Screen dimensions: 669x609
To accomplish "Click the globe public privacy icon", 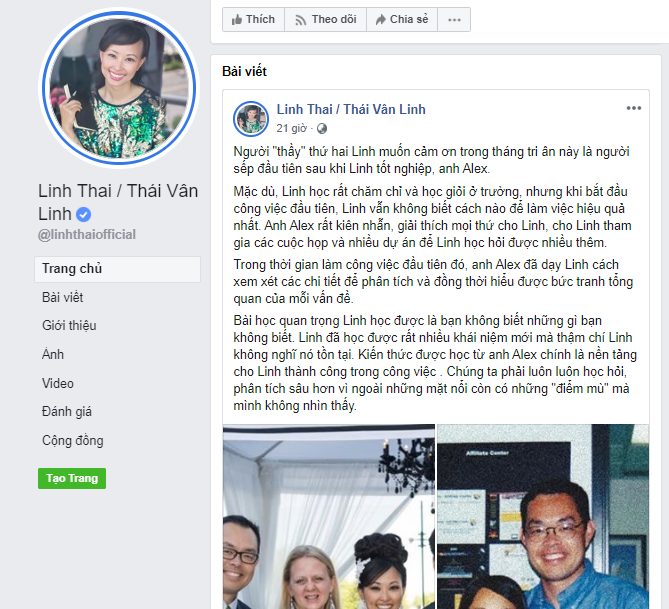I will click(x=322, y=128).
